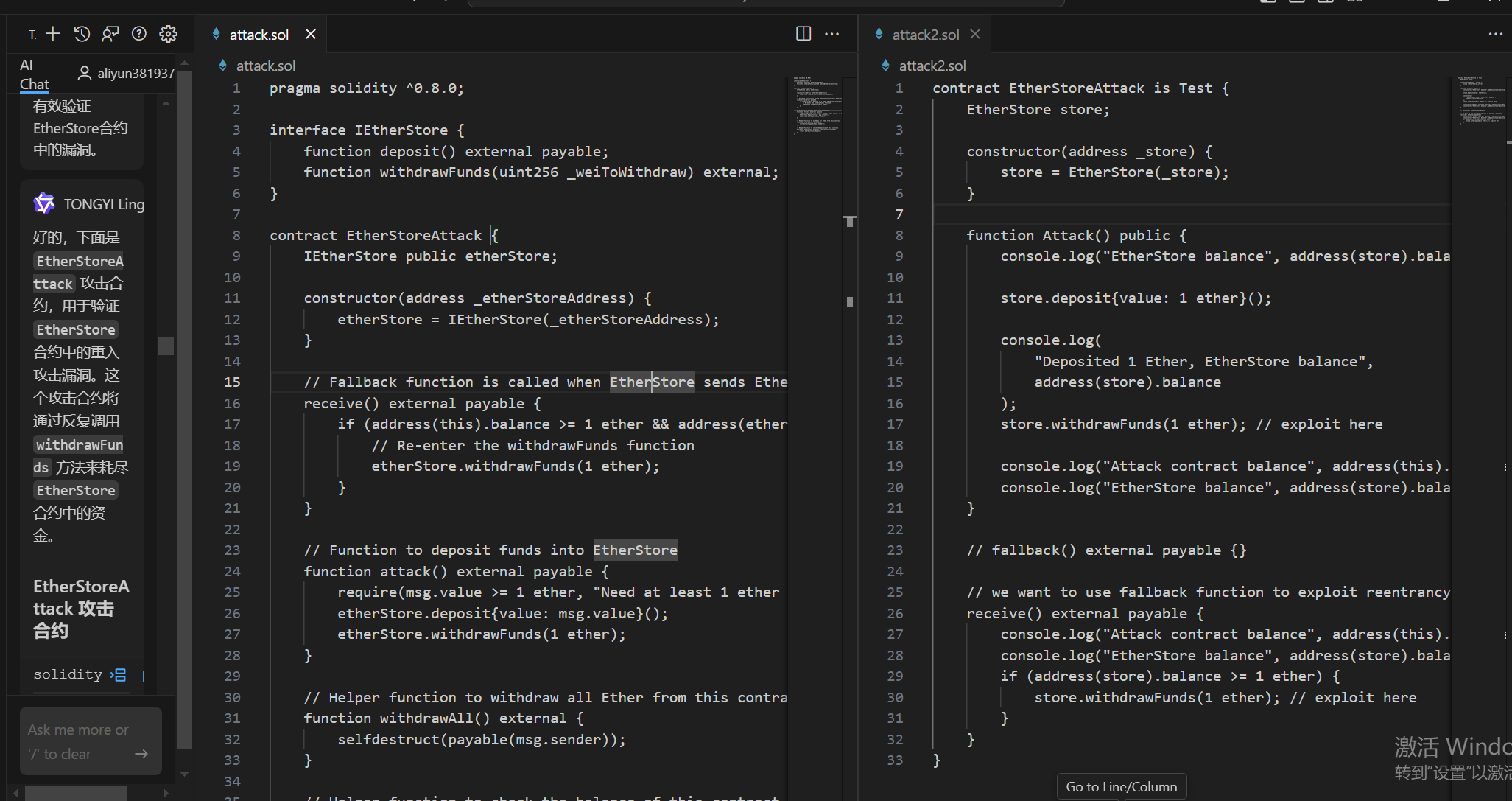Click 'contract EtherStoreAttack is Test {' line
Viewport: 1512px width, 801px height.
(x=1080, y=88)
